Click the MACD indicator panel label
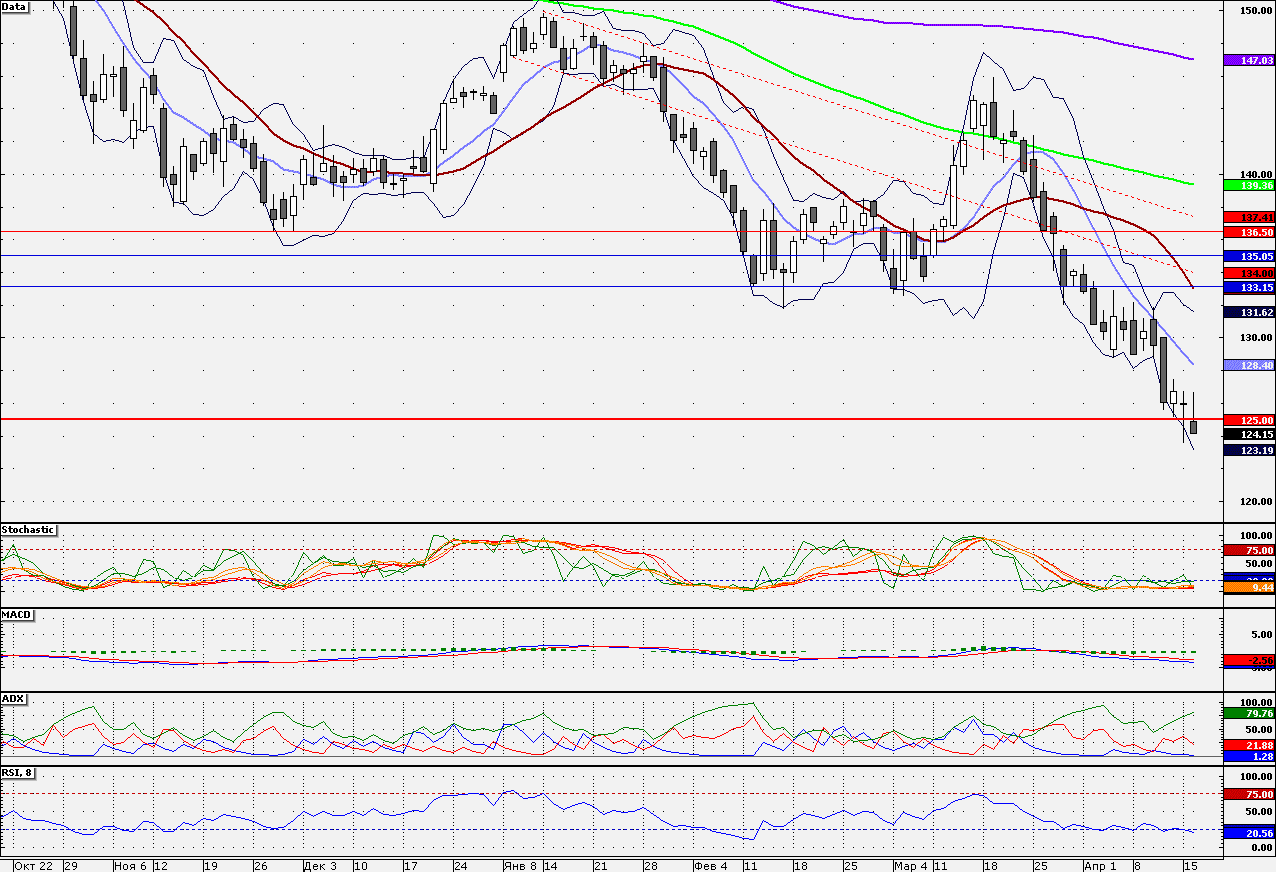This screenshot has height=872, width=1276. [14, 615]
